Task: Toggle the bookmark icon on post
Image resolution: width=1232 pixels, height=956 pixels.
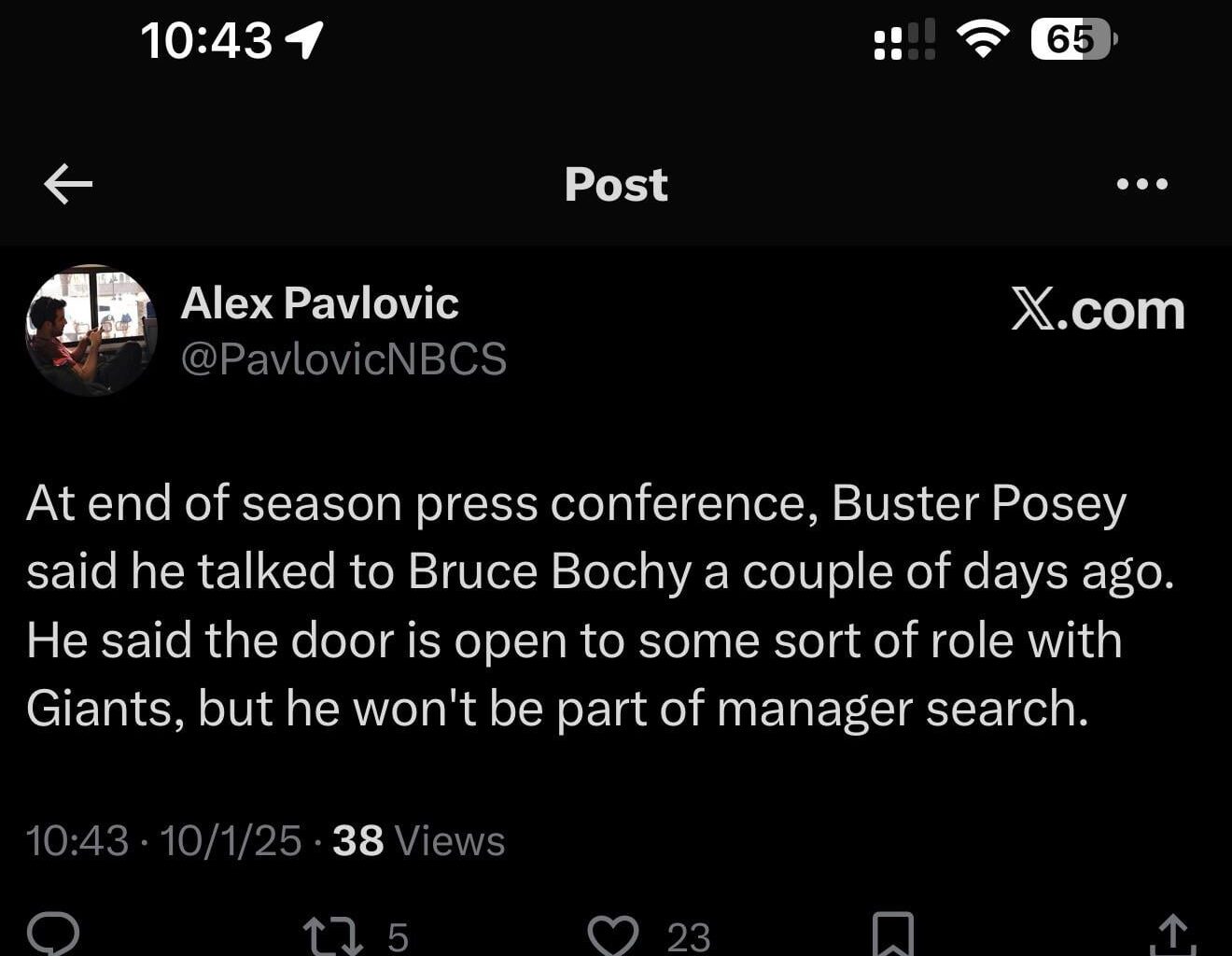Action: click(x=892, y=935)
